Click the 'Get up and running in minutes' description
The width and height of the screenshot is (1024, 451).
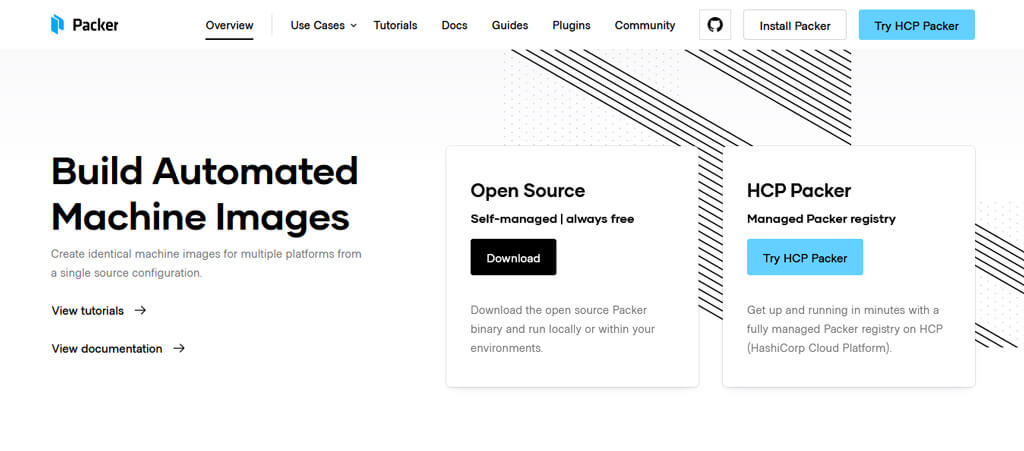tap(845, 329)
